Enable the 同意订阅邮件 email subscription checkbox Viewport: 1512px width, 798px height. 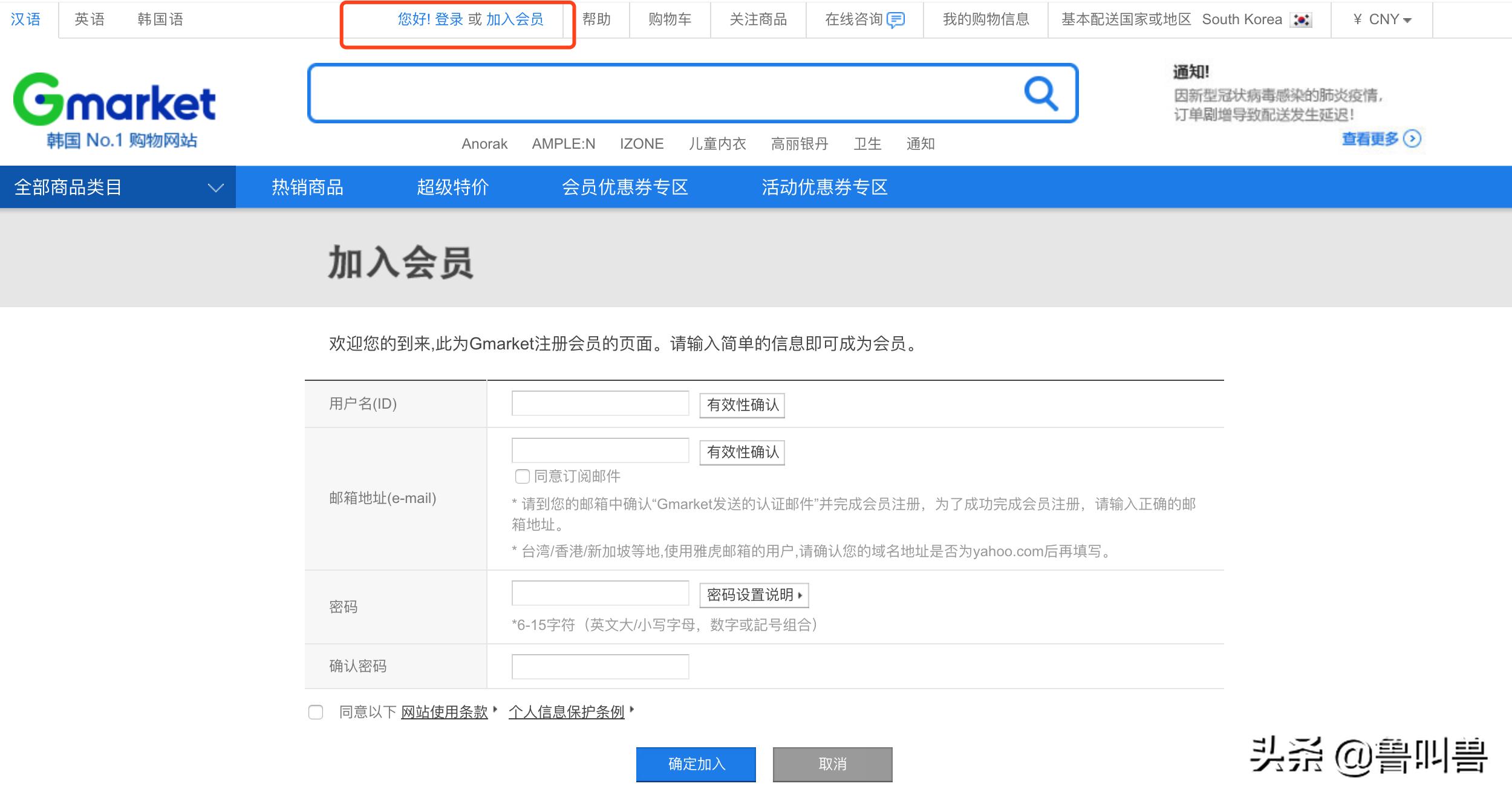point(521,477)
